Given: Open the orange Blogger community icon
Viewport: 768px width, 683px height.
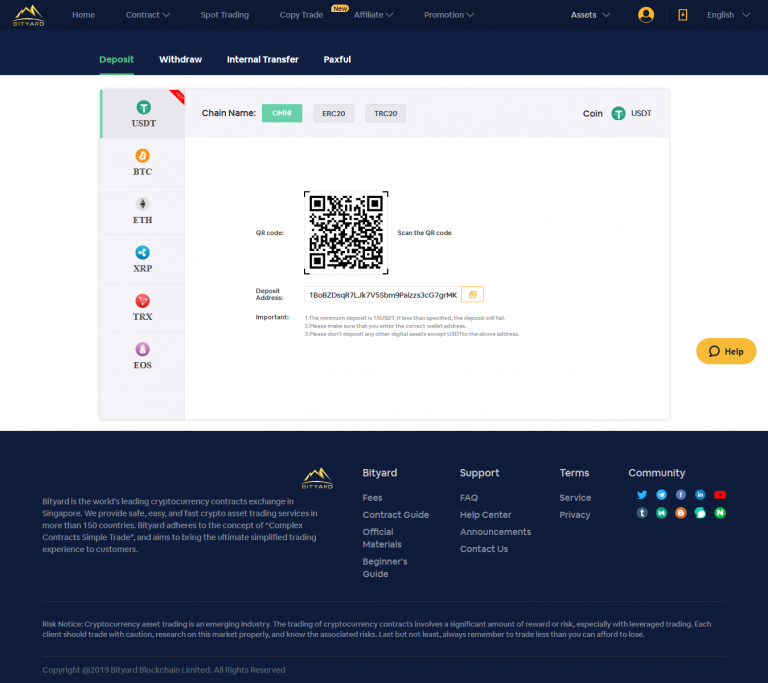Looking at the screenshot, I should (681, 512).
